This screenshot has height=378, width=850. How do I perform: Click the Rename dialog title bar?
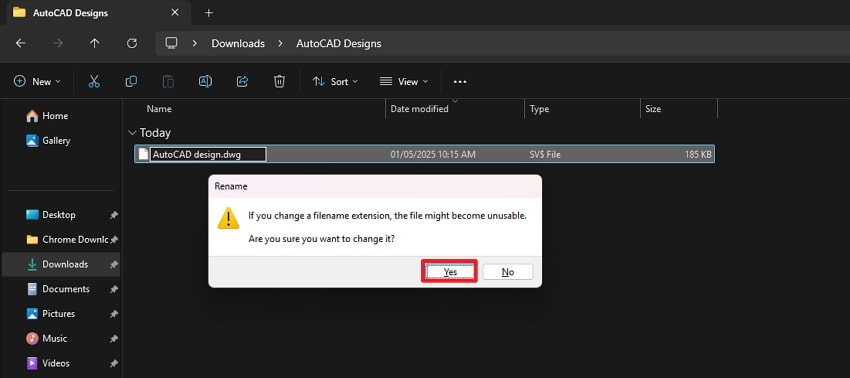pos(375,186)
